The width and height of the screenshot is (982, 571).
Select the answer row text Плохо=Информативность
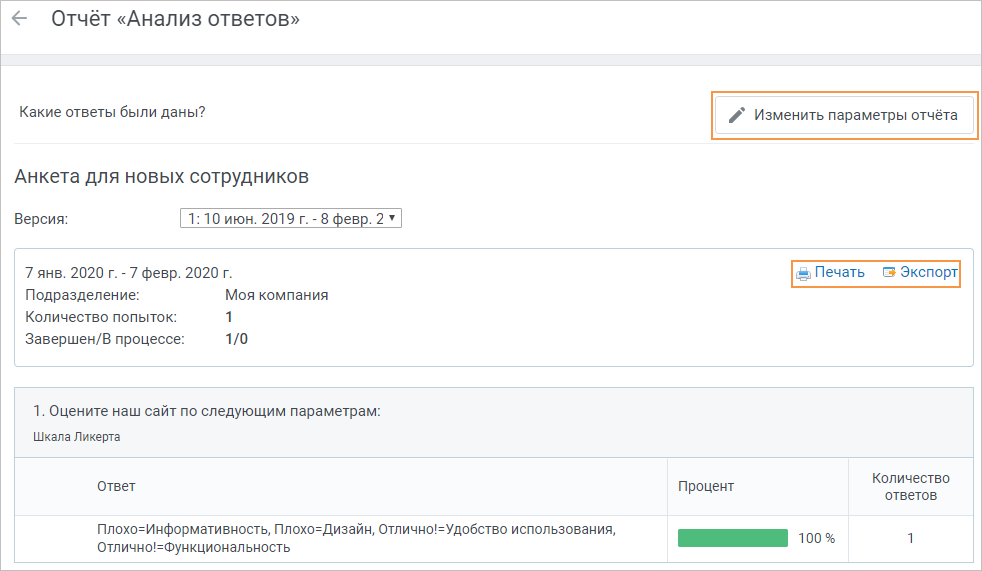(x=183, y=530)
